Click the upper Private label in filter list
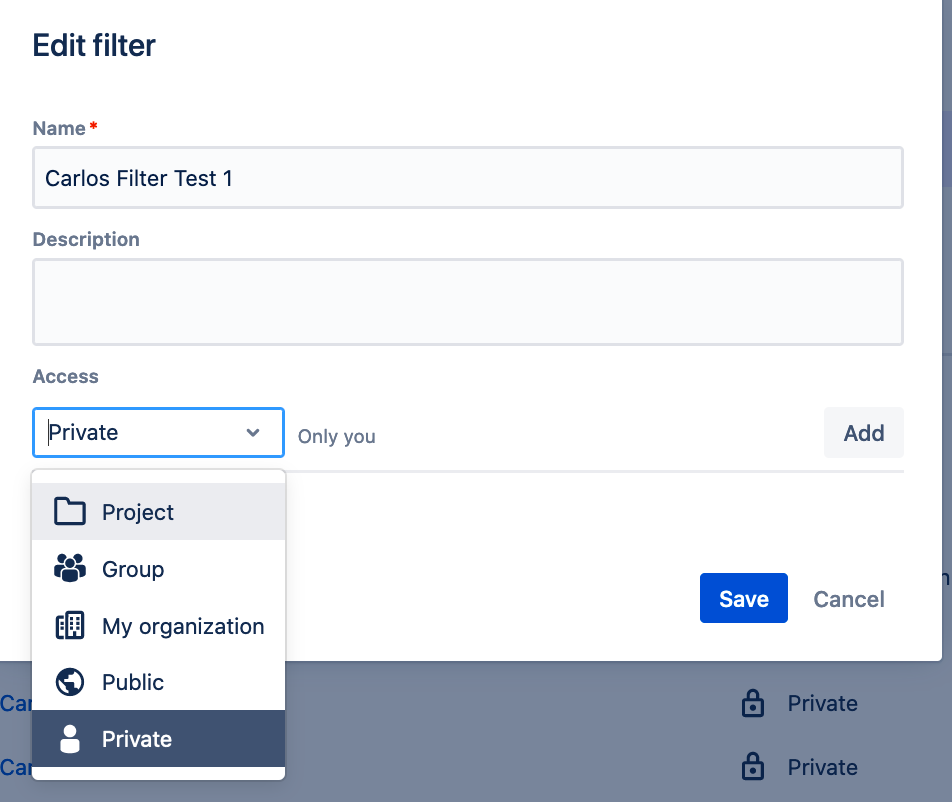 (x=822, y=704)
